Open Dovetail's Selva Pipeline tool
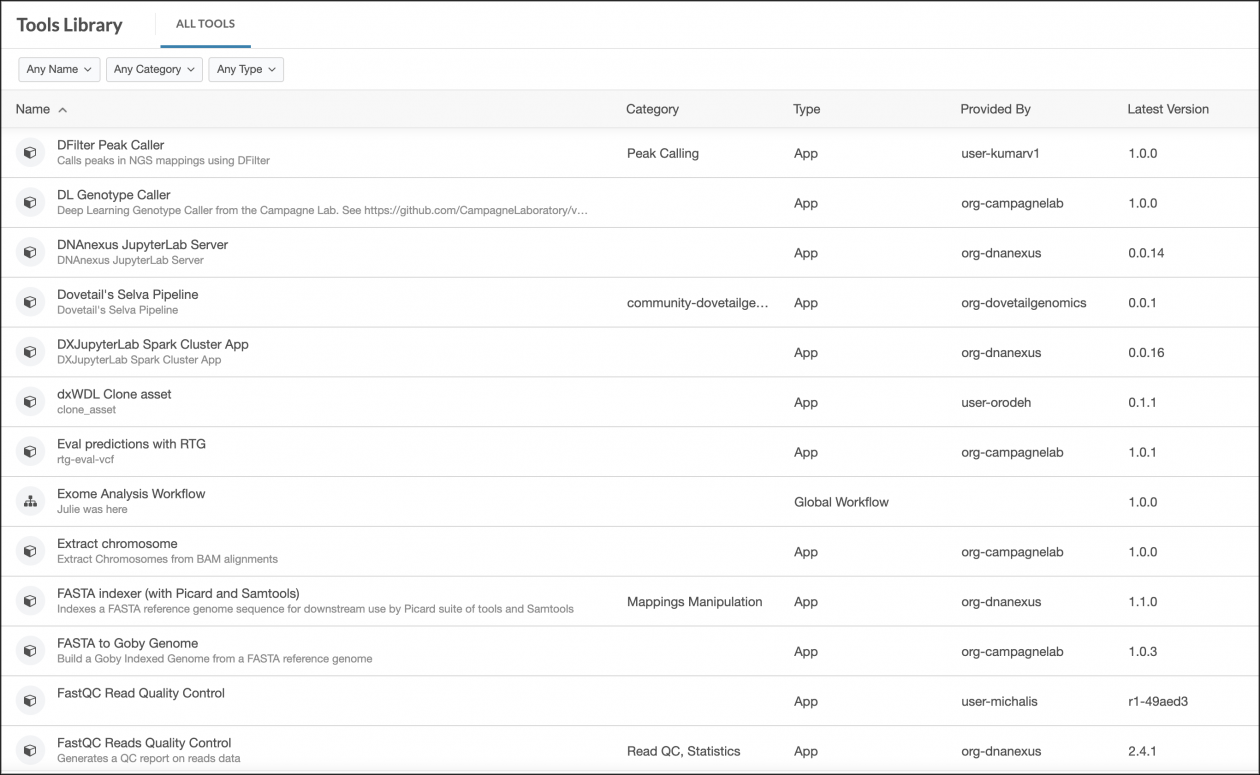Screen dimensions: 1260x775 pyautogui.click(x=127, y=294)
